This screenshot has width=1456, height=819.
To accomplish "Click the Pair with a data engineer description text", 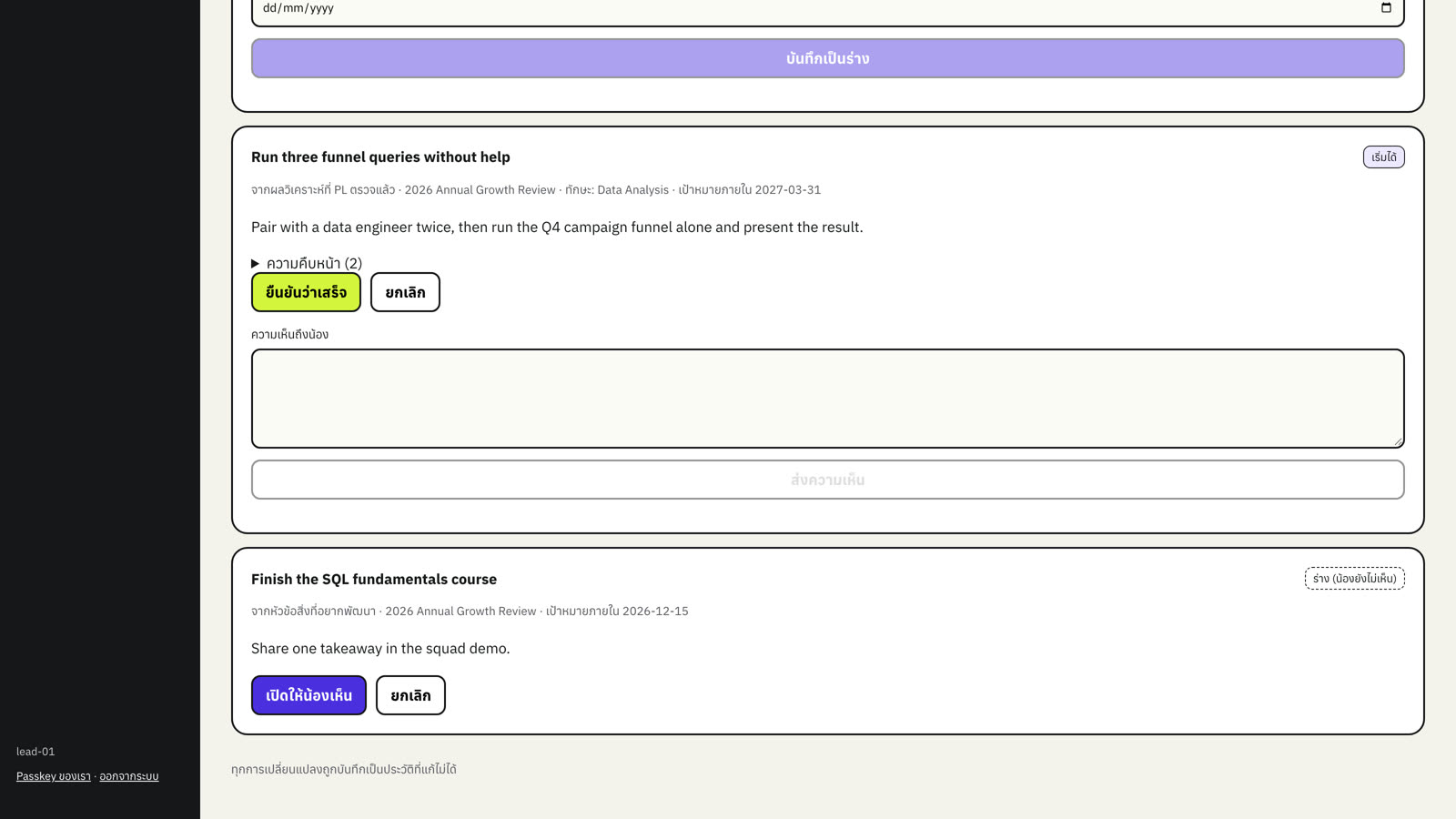I will coord(557,227).
